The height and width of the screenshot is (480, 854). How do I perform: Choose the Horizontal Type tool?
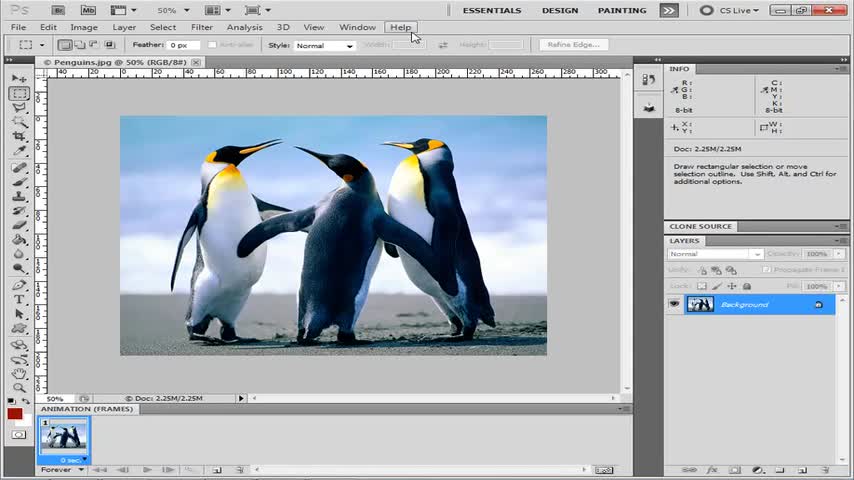tap(19, 299)
